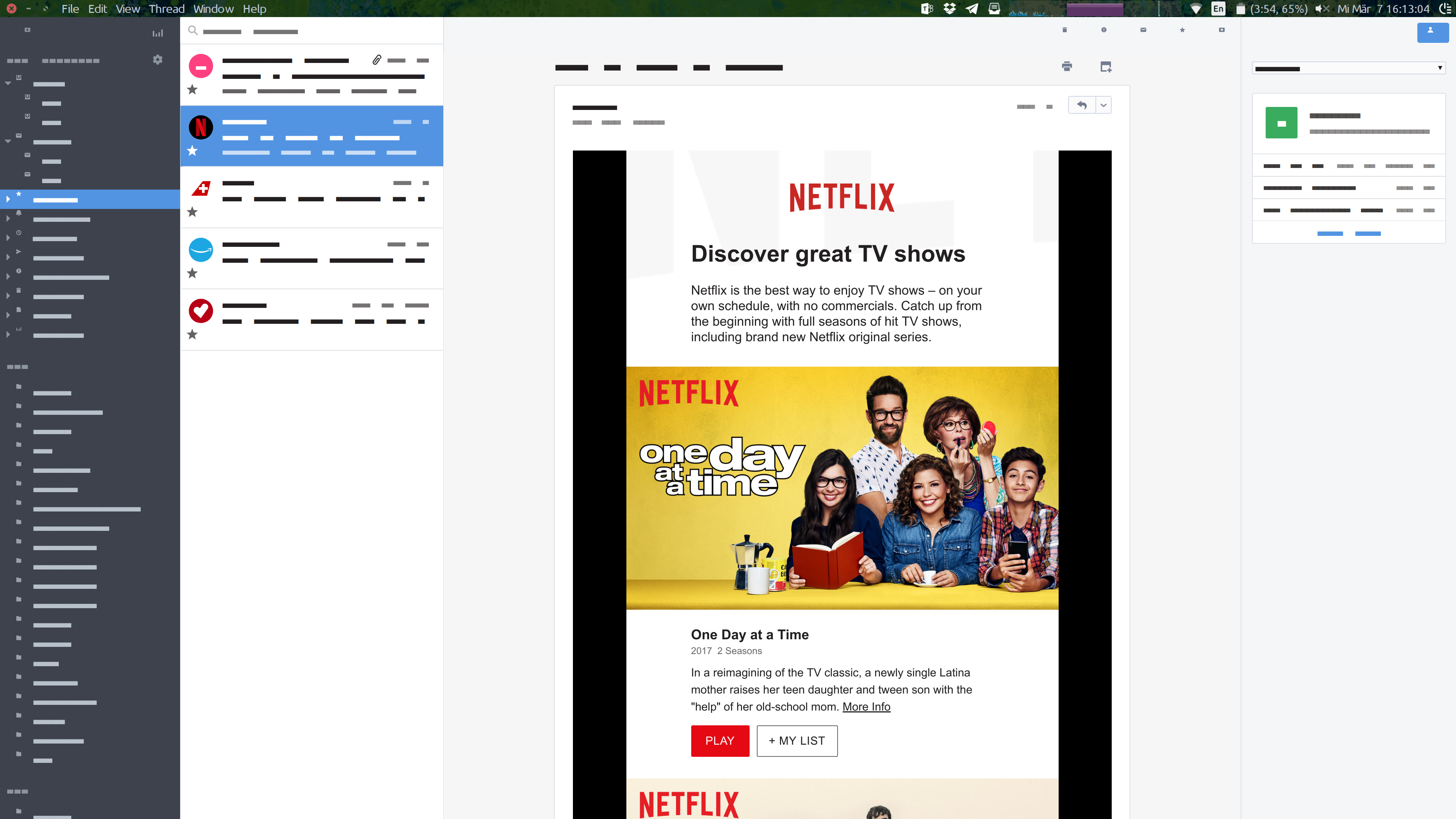Click the move to folder arrow icon
This screenshot has height=819, width=1456.
pos(1221,30)
